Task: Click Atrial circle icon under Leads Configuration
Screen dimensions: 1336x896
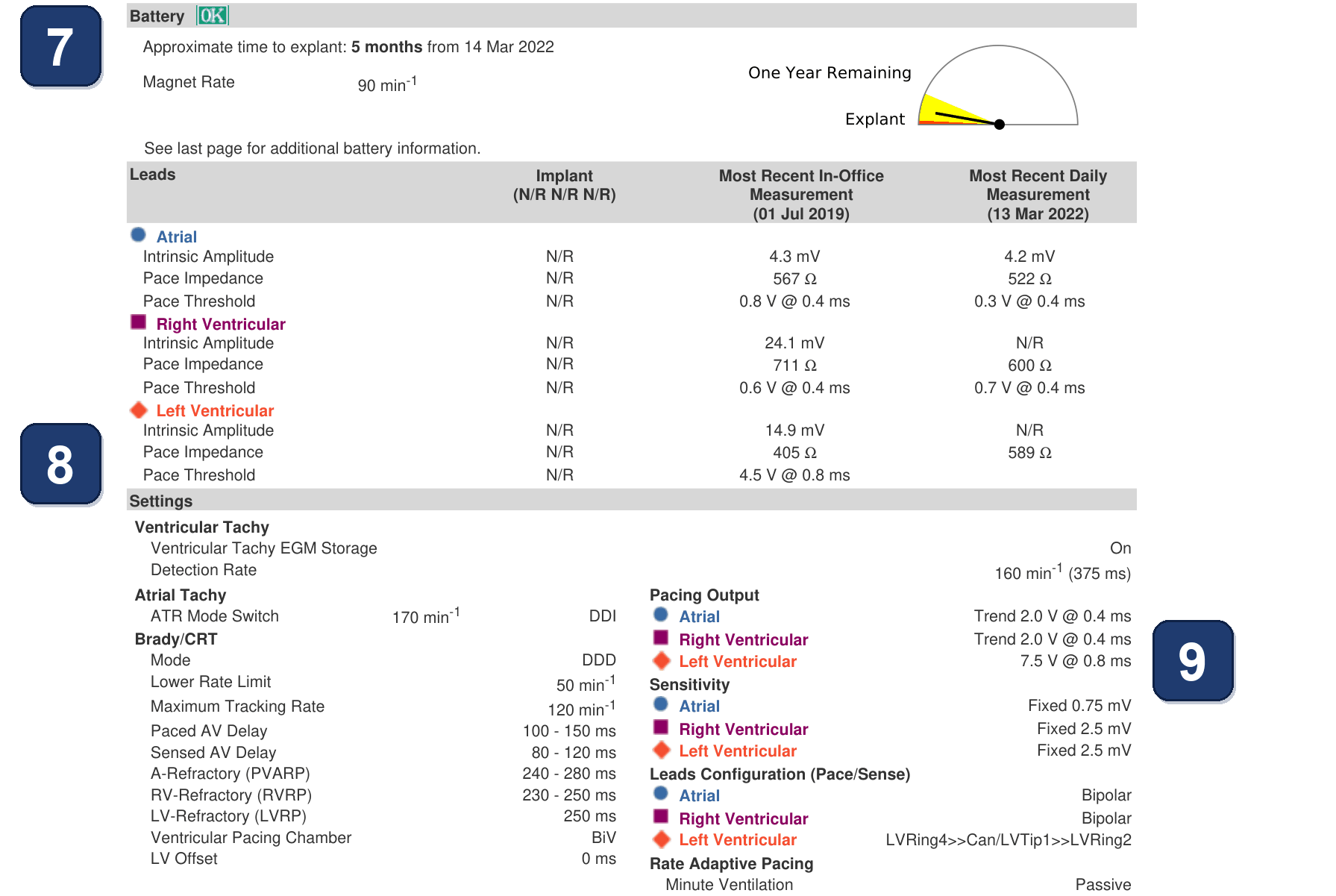Action: click(x=661, y=794)
